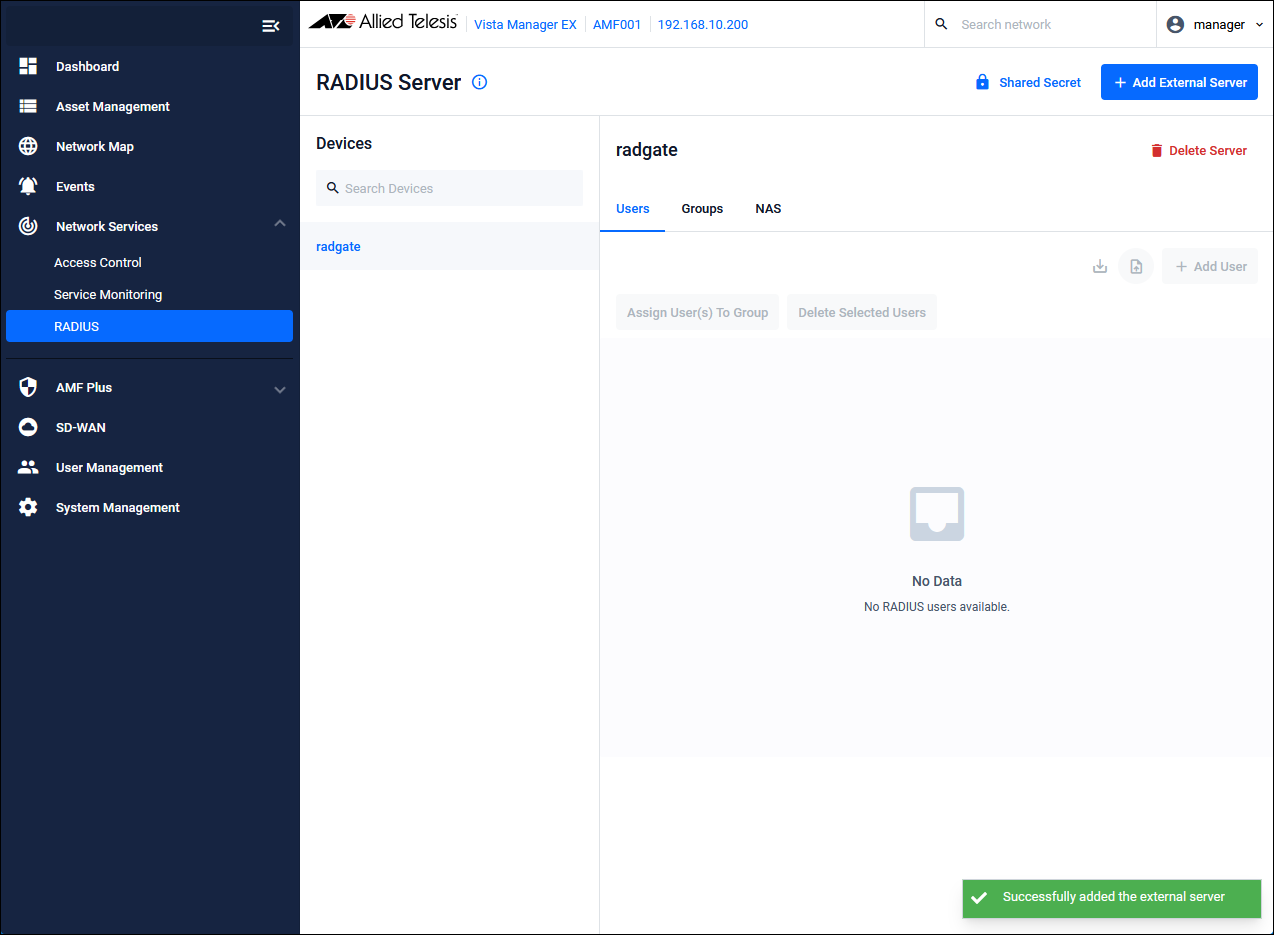The width and height of the screenshot is (1274, 935).
Task: Select radgate in the Devices list
Action: tap(338, 246)
